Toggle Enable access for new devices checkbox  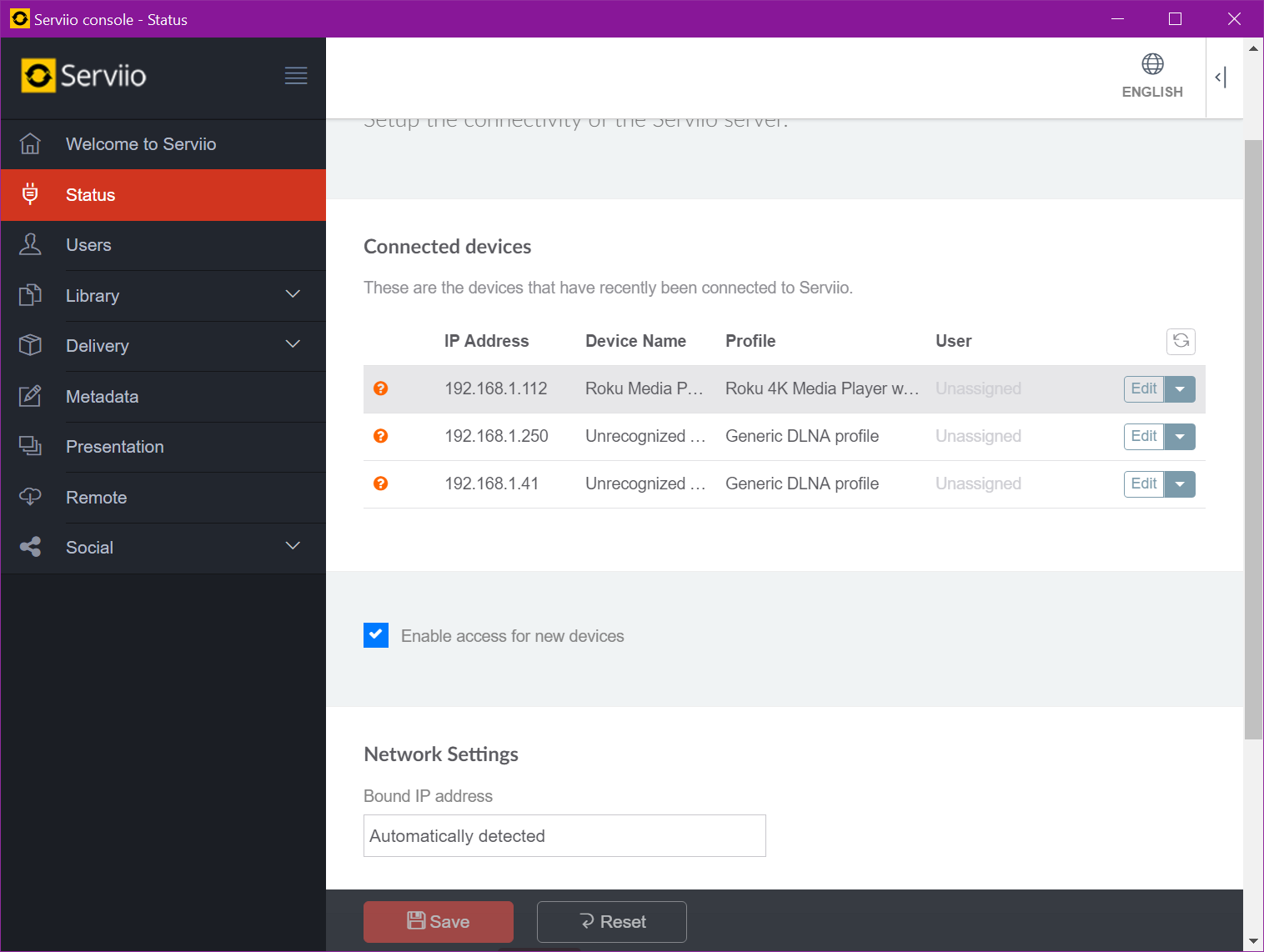coord(376,635)
